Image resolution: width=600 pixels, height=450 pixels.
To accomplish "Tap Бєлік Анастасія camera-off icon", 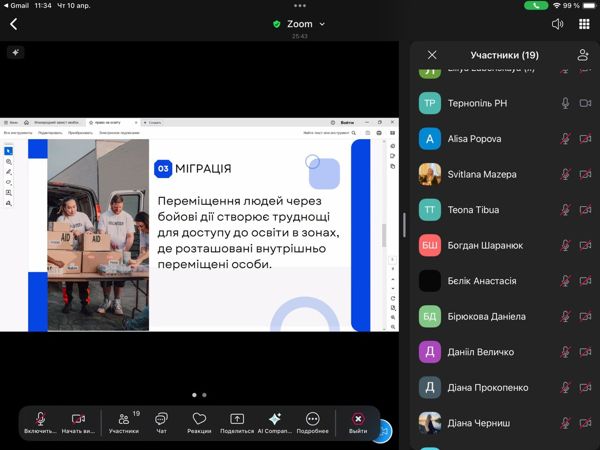I will click(x=585, y=281).
